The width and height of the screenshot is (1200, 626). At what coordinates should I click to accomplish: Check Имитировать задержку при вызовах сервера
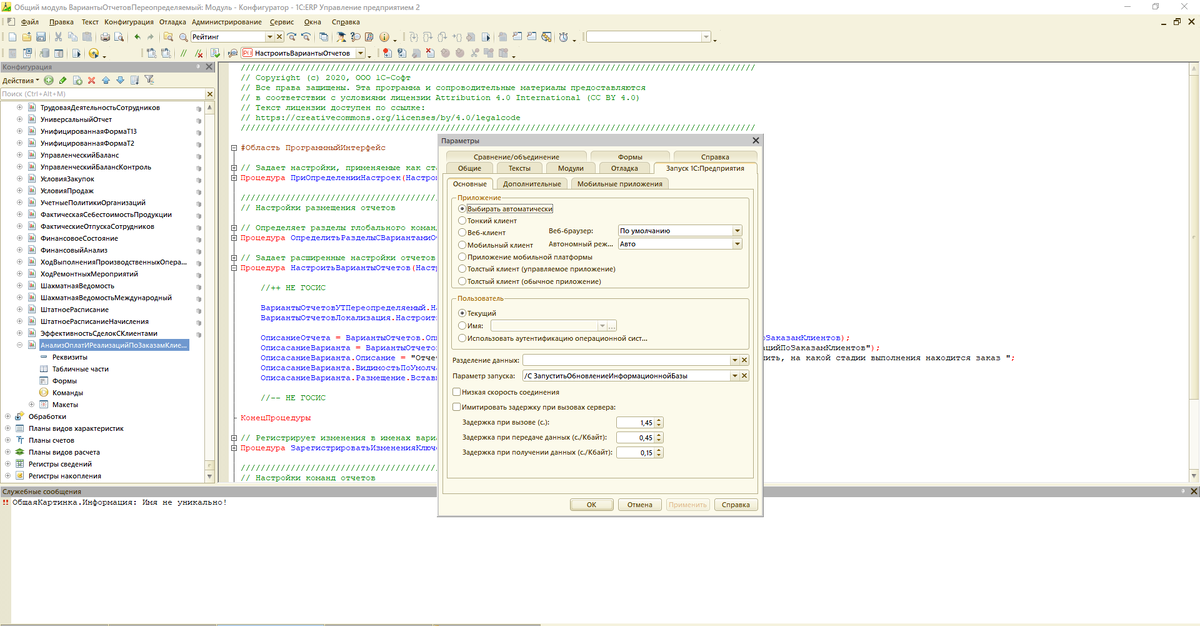point(457,407)
